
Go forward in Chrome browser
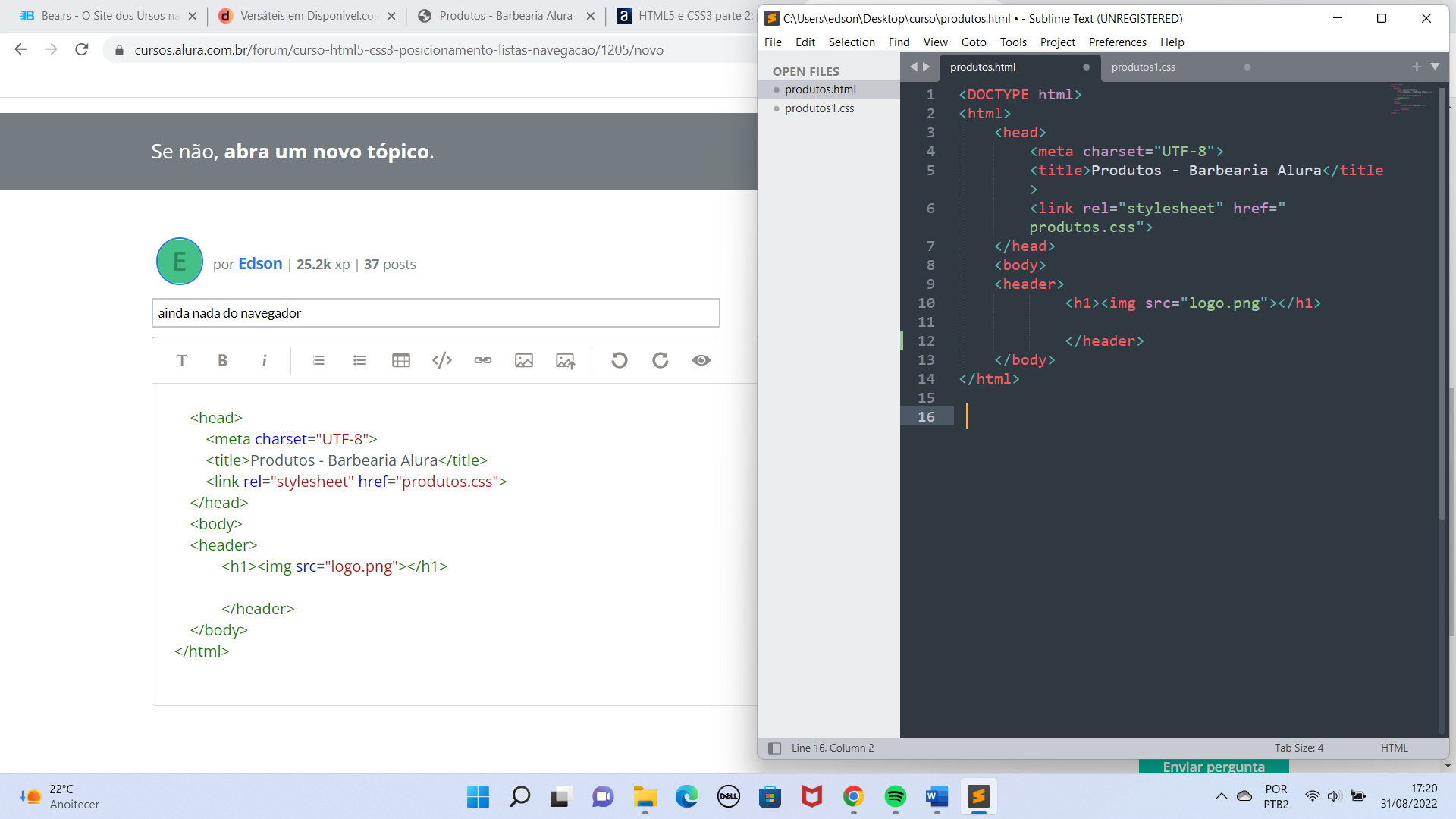tap(52, 49)
